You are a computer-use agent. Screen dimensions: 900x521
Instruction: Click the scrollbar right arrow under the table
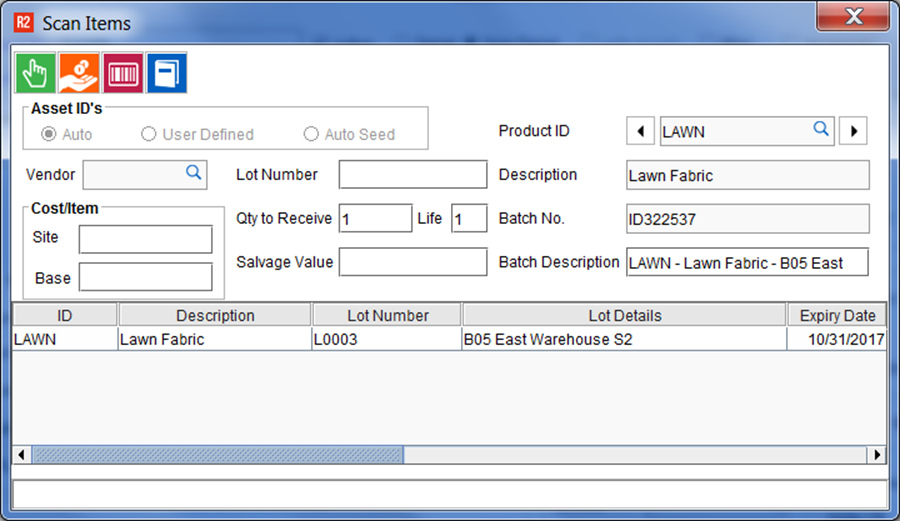click(878, 455)
